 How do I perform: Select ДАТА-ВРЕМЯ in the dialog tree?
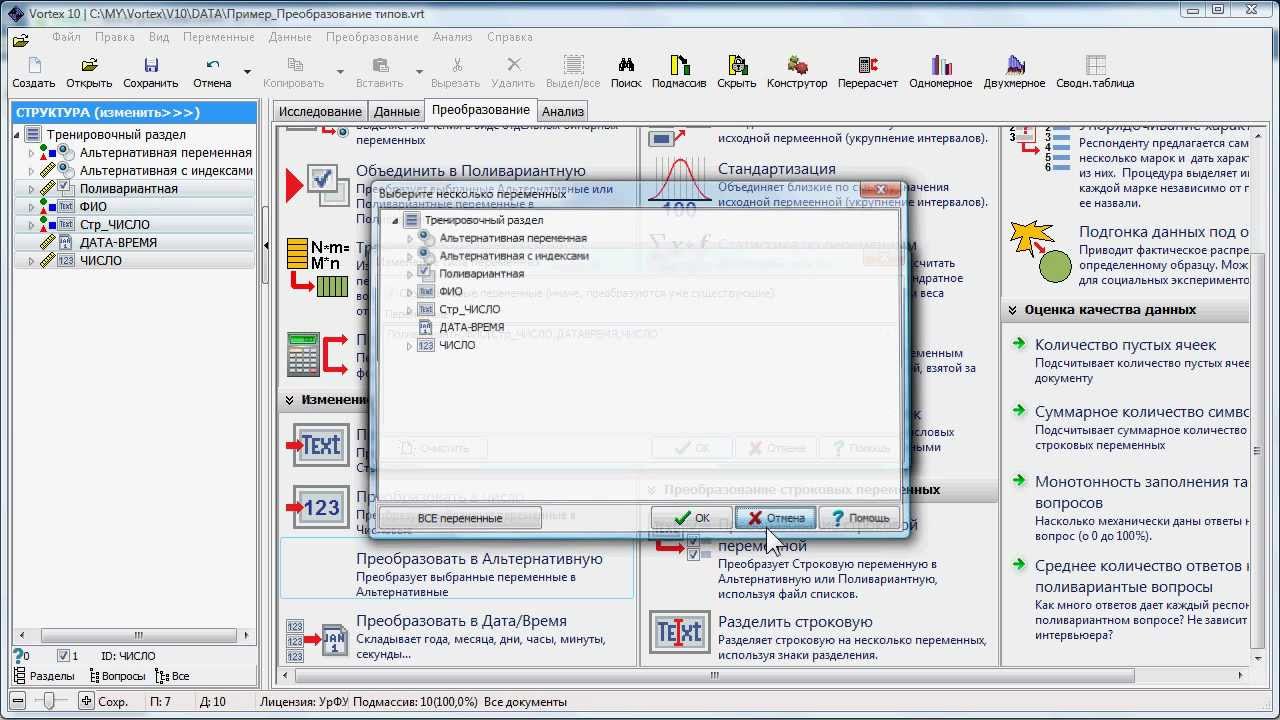471,327
